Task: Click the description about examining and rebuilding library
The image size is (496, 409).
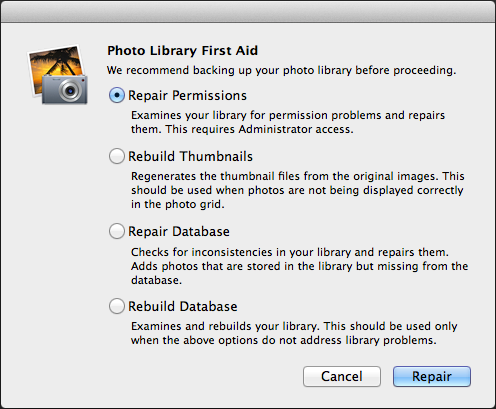Action: coord(294,333)
